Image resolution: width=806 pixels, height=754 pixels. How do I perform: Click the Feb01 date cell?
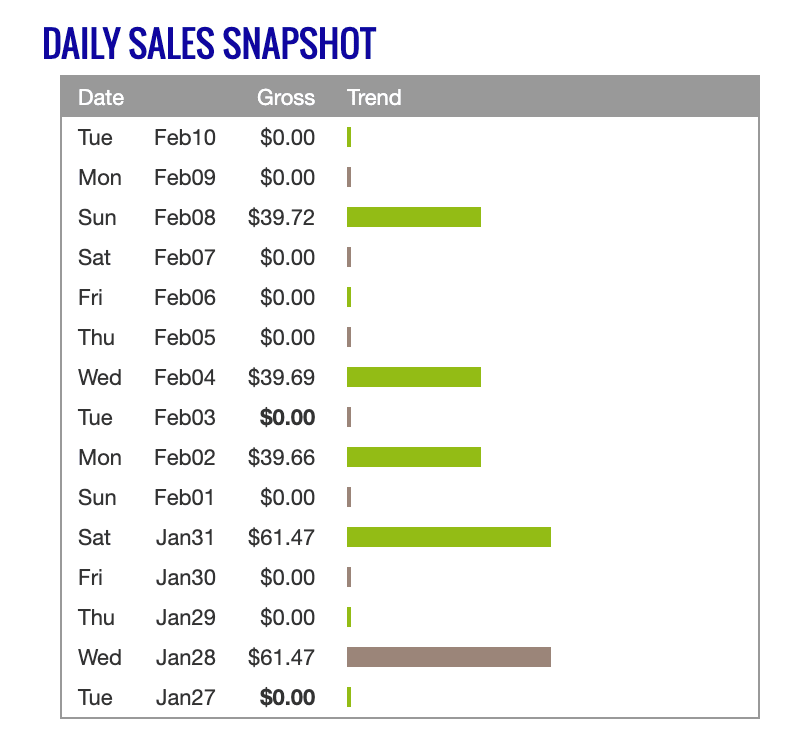(x=185, y=498)
